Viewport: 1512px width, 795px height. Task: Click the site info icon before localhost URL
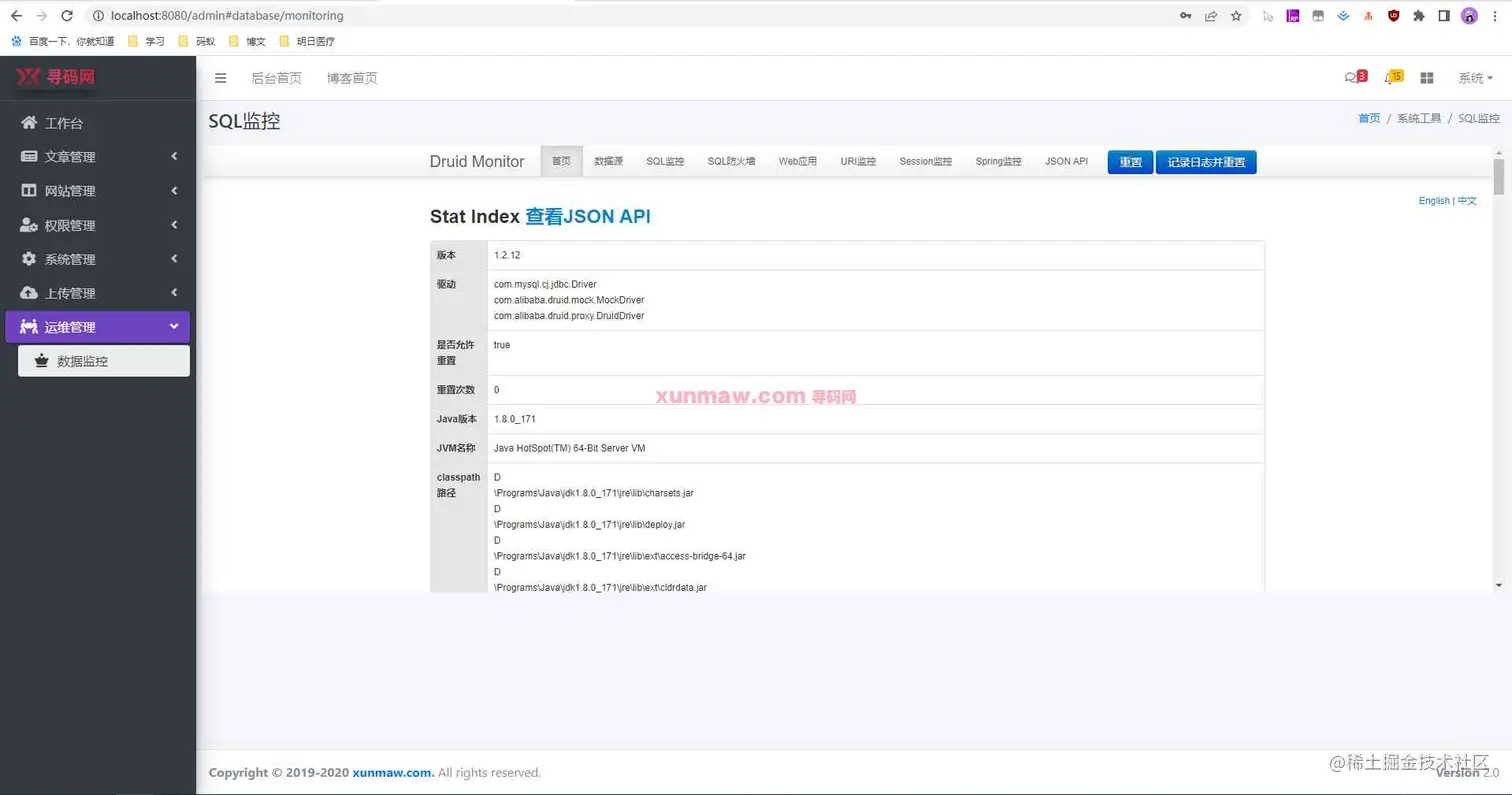click(97, 16)
